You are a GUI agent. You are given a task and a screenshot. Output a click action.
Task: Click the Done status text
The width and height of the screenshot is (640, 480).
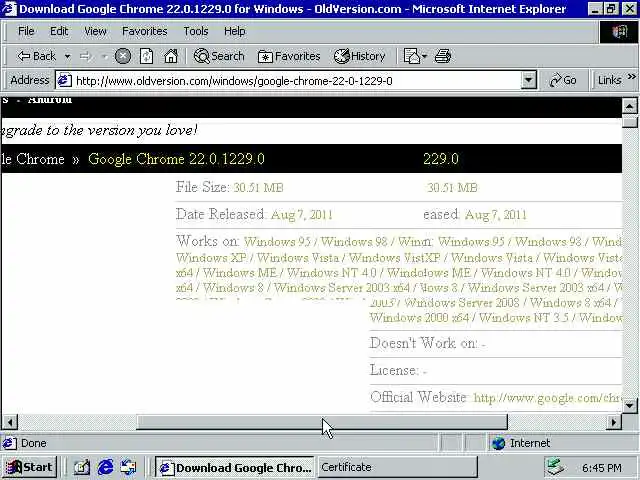(x=33, y=443)
